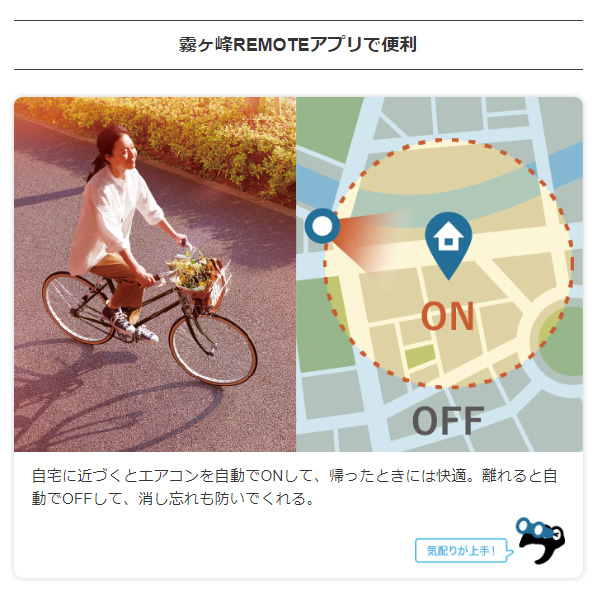
Task: Click the 霧ヶ峰REMOTEアプリで便利 heading
Action: (x=298, y=45)
